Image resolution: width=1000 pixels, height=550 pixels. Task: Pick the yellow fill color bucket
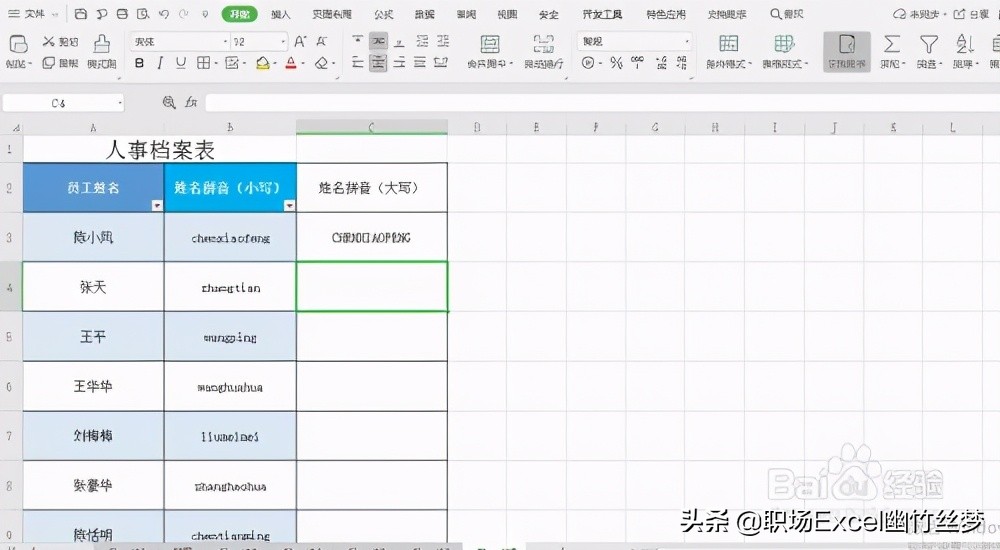263,63
